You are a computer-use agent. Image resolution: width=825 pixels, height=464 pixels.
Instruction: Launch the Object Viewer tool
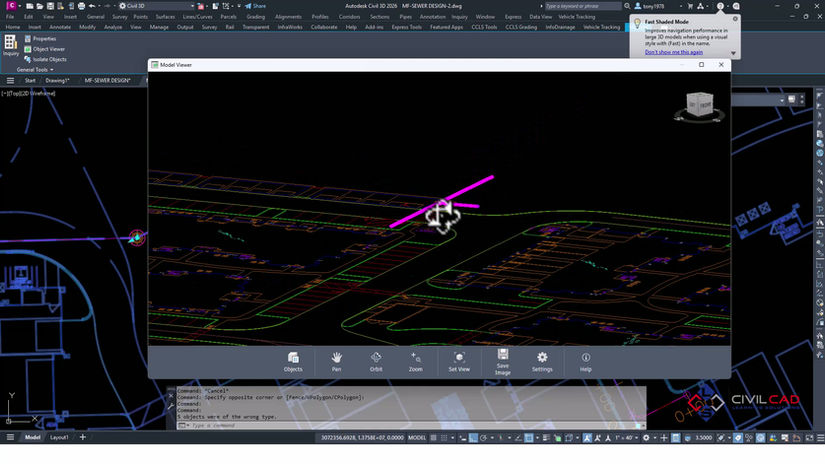coord(45,49)
